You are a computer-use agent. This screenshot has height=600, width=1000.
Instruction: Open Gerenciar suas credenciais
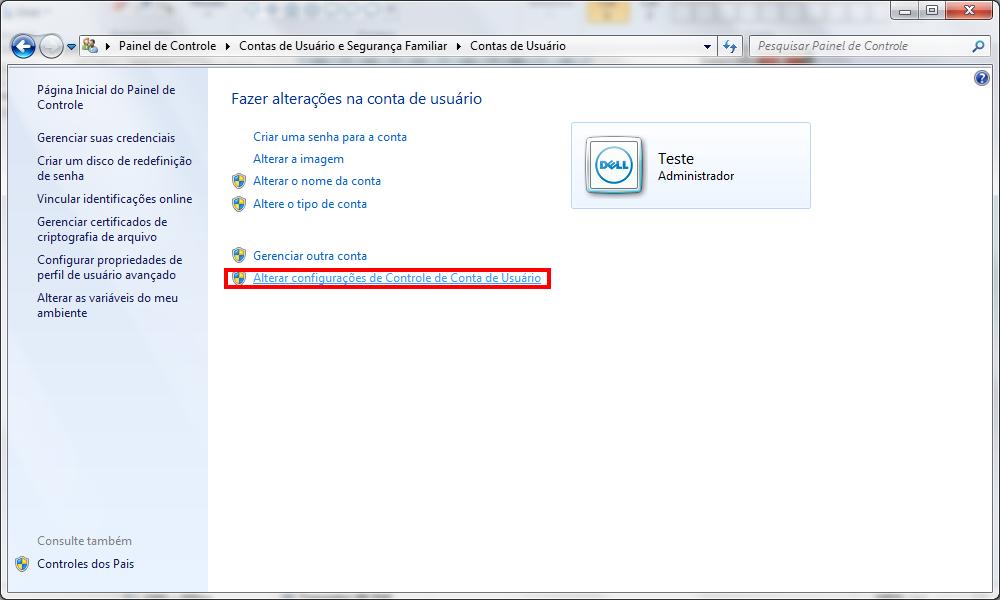click(x=106, y=138)
